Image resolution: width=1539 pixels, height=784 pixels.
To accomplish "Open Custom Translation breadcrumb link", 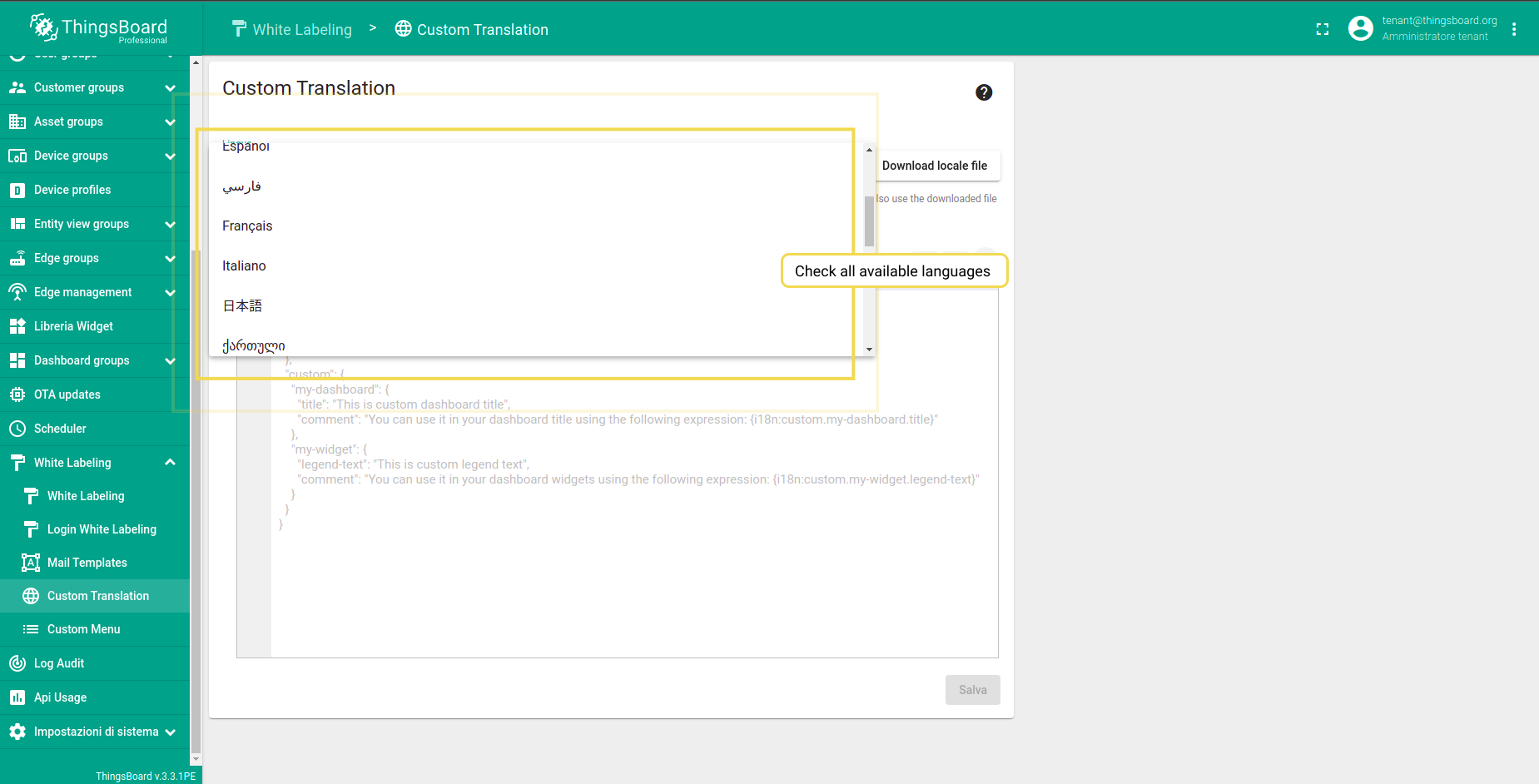I will point(472,29).
